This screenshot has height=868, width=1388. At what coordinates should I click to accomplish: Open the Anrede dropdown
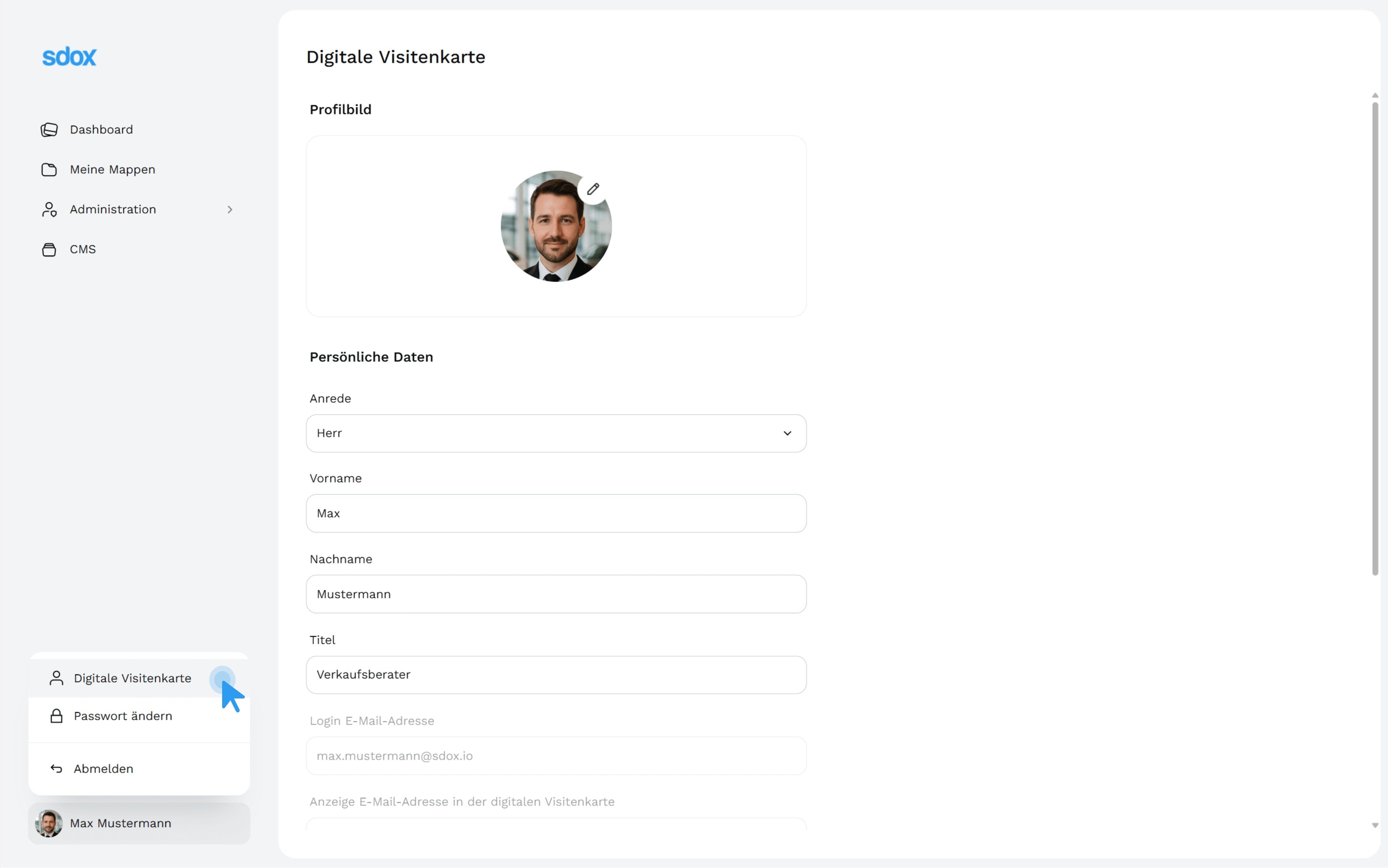click(555, 433)
